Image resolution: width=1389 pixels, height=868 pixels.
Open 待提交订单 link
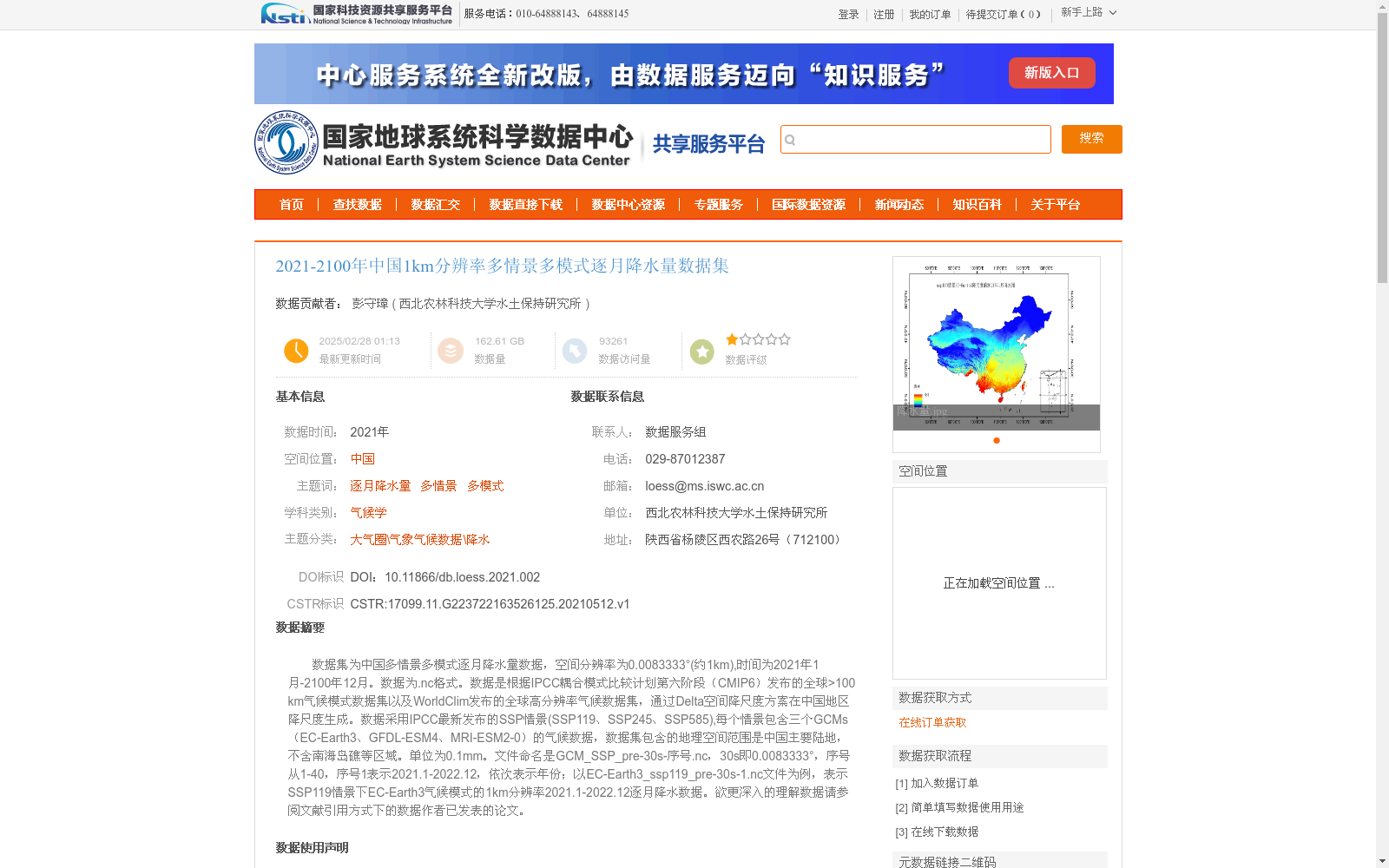(x=1004, y=15)
